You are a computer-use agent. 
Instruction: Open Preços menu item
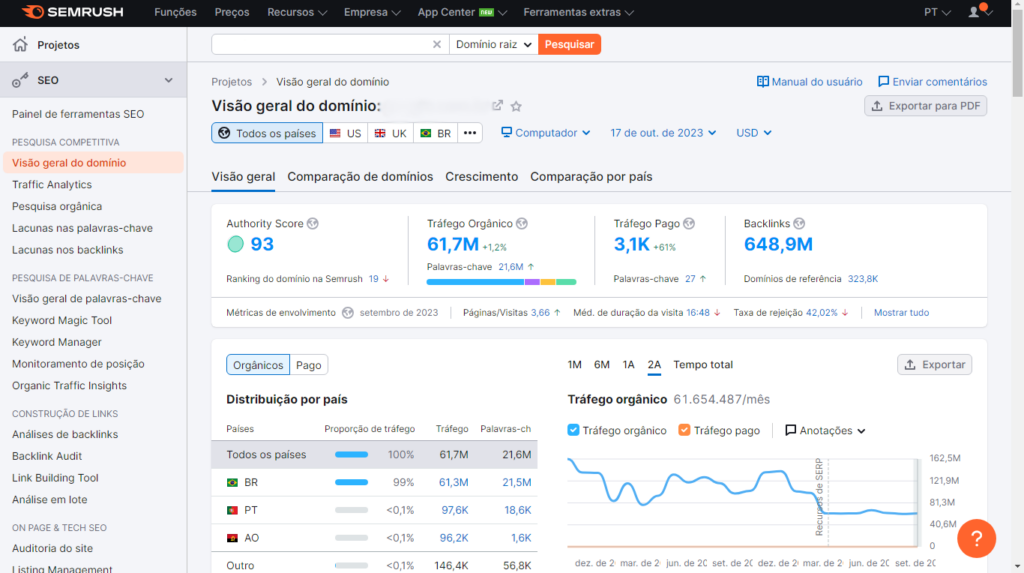coord(232,12)
